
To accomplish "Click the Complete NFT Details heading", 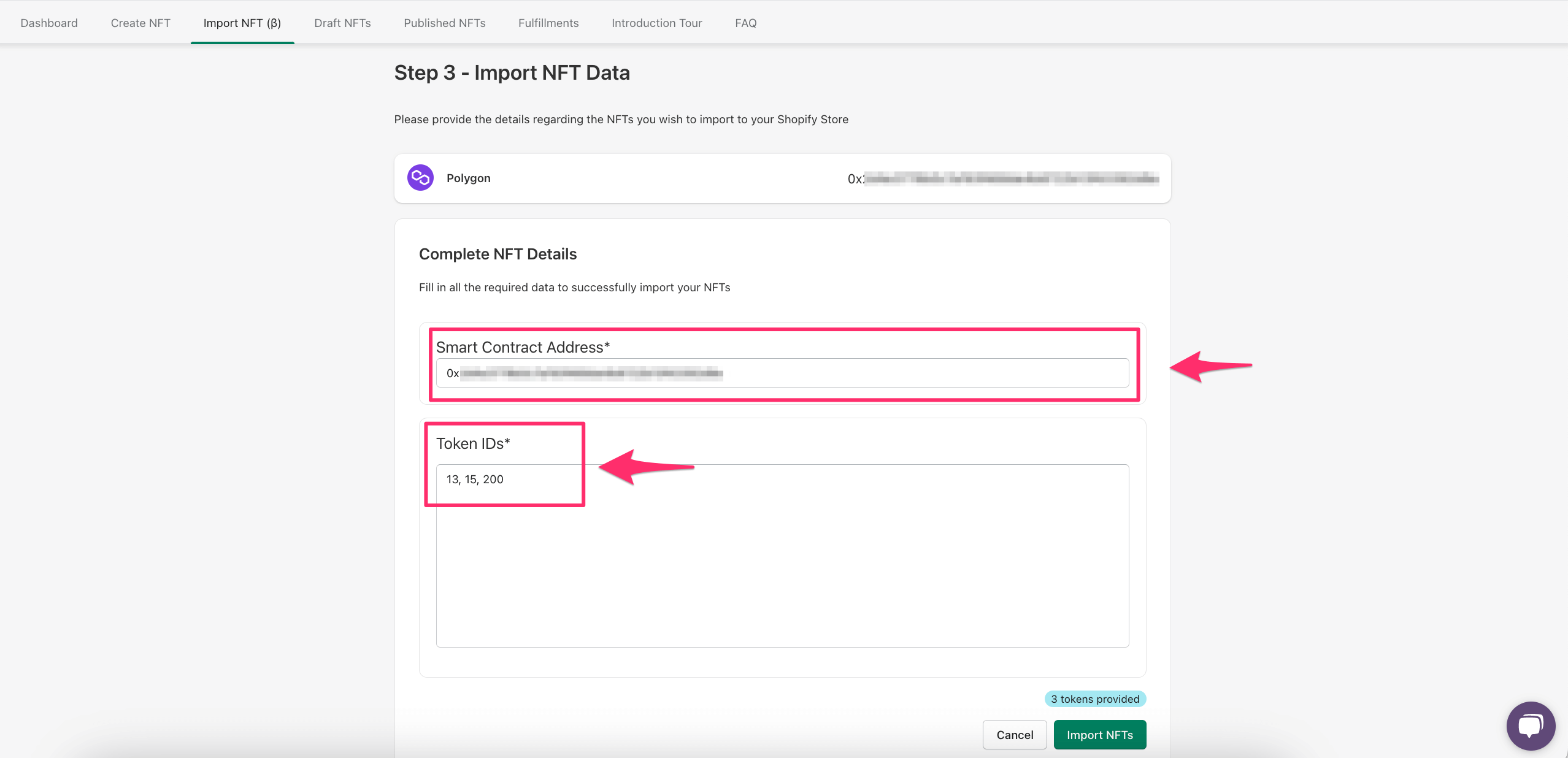I will (x=497, y=253).
